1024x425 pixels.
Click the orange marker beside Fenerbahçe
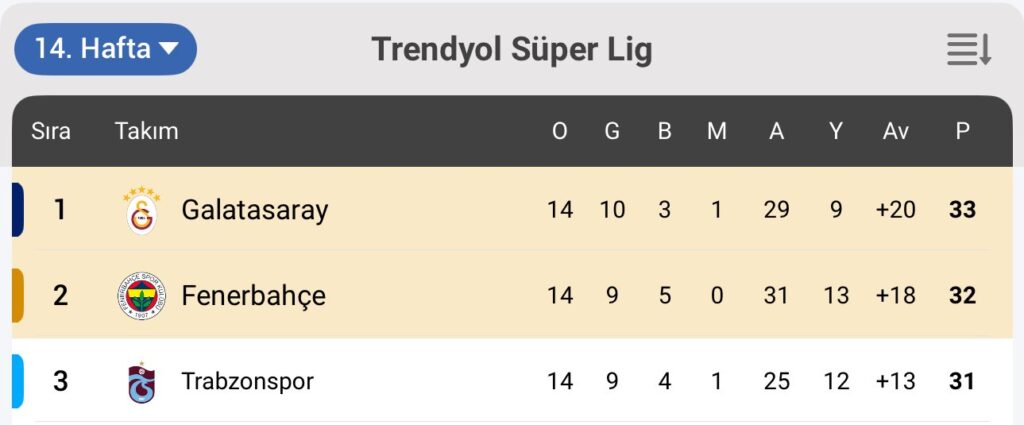coord(17,295)
